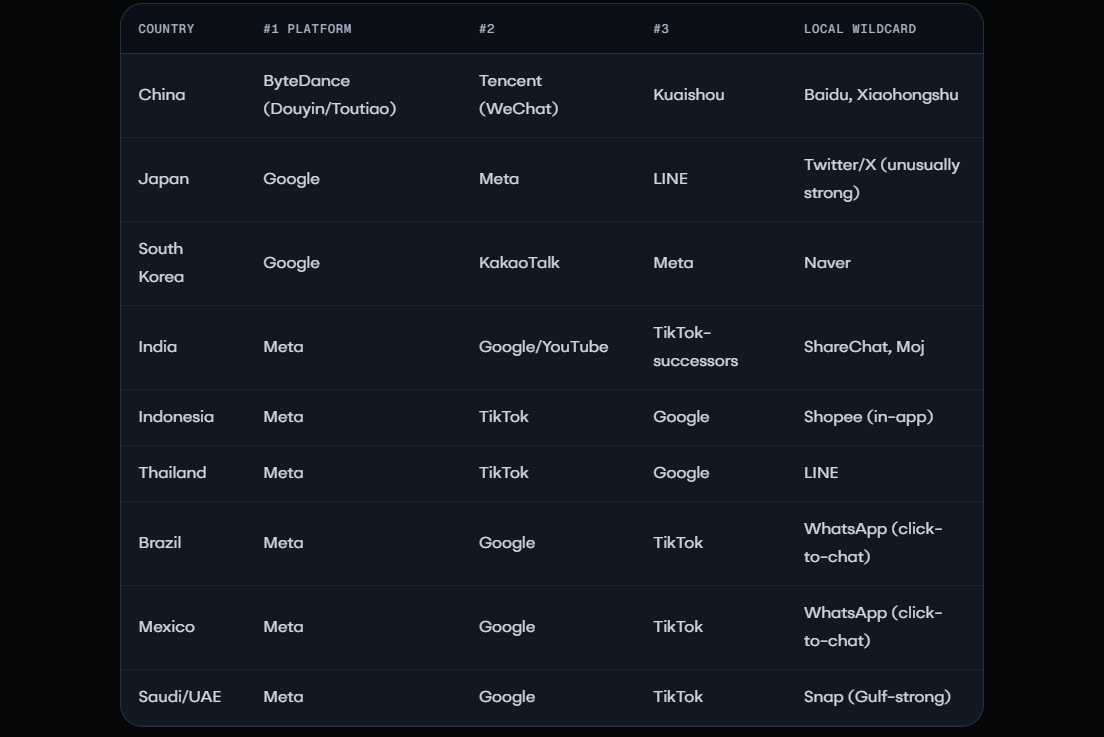Click Meta in the Japan row
The image size is (1104, 737).
pyautogui.click(x=499, y=179)
